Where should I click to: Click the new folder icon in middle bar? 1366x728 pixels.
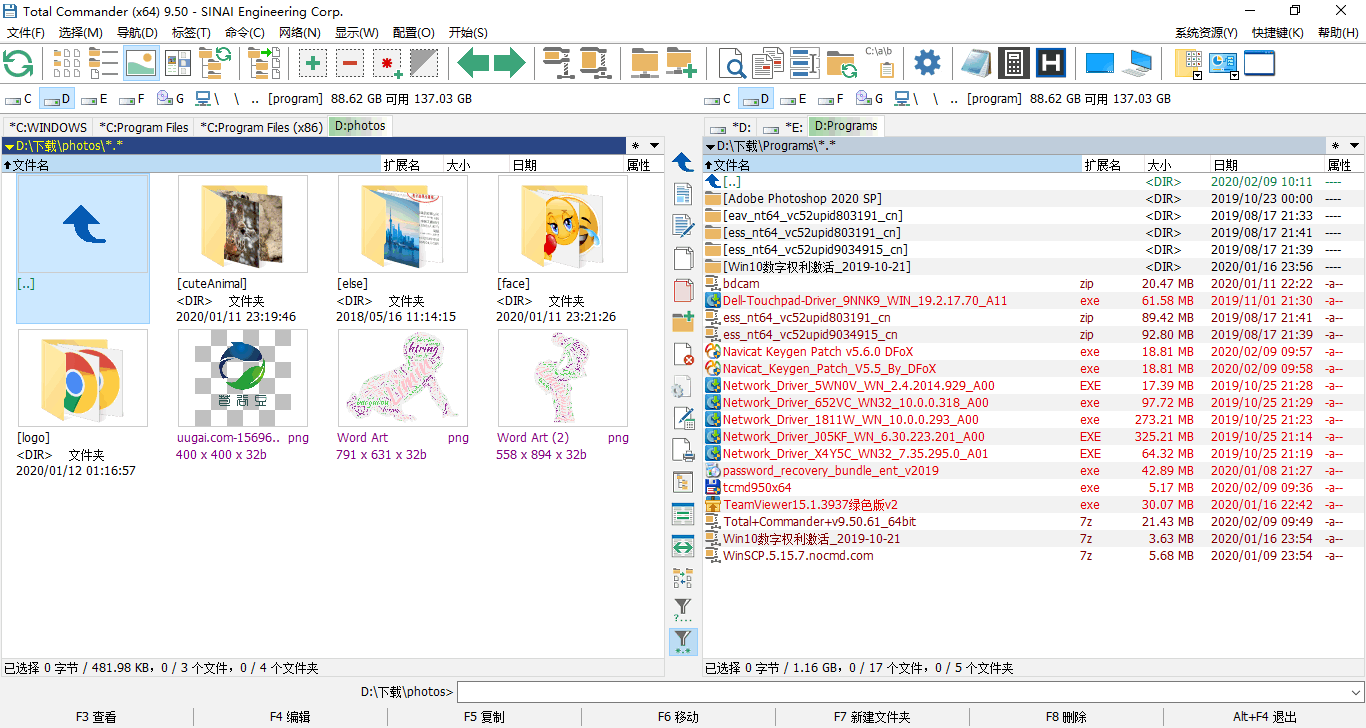pyautogui.click(x=683, y=322)
